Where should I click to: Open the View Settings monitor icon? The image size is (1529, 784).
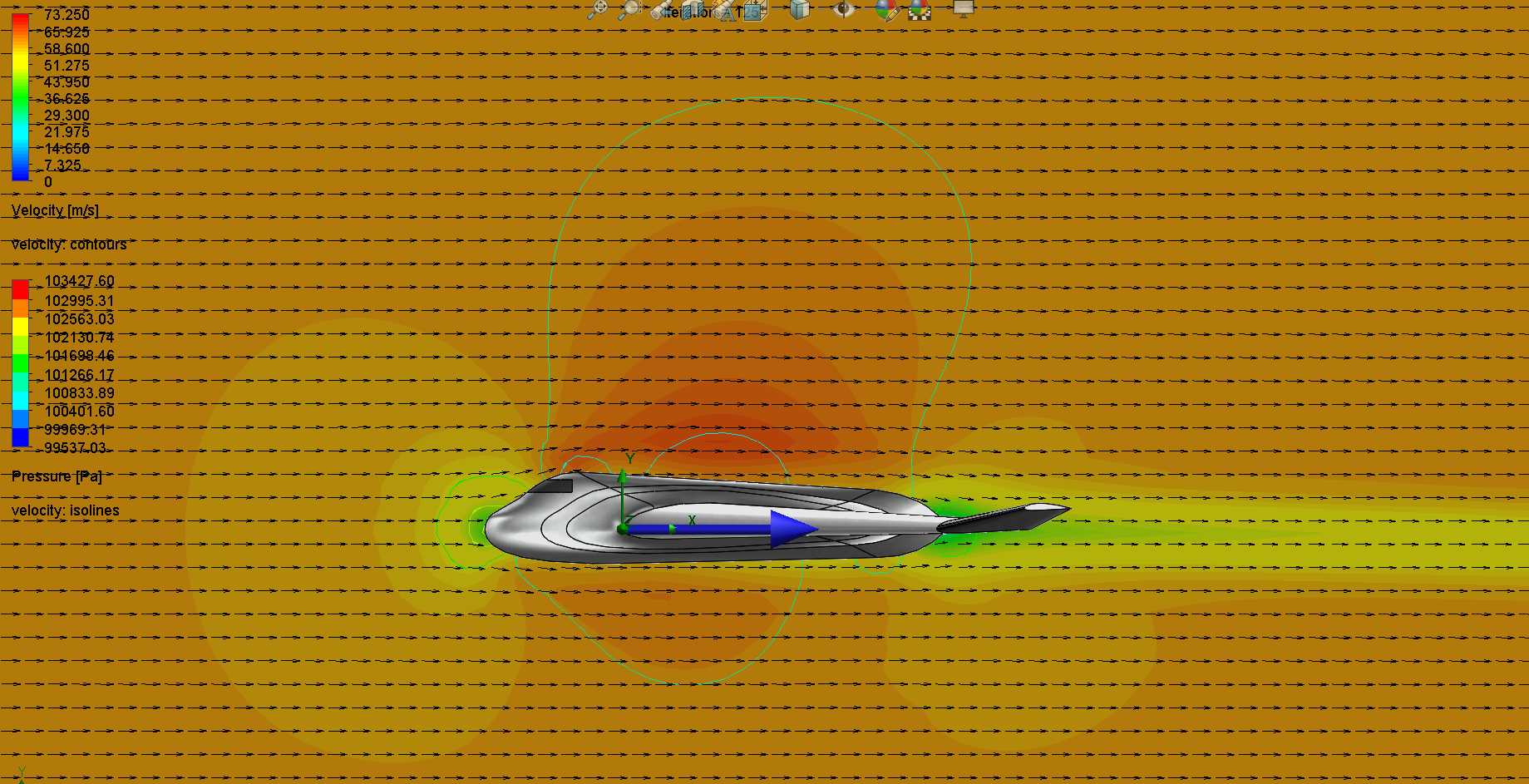963,8
